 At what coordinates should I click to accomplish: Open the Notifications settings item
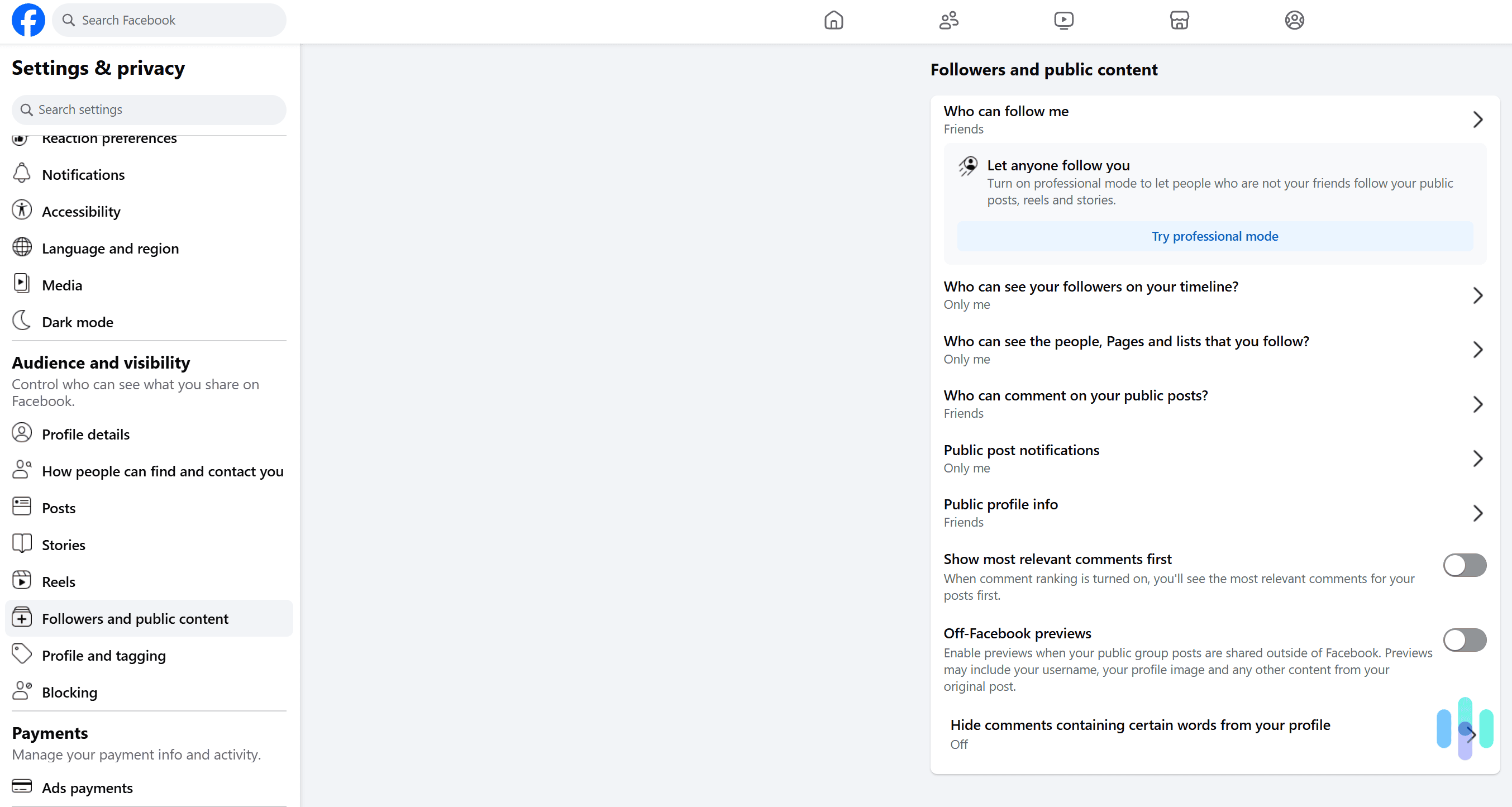[83, 174]
